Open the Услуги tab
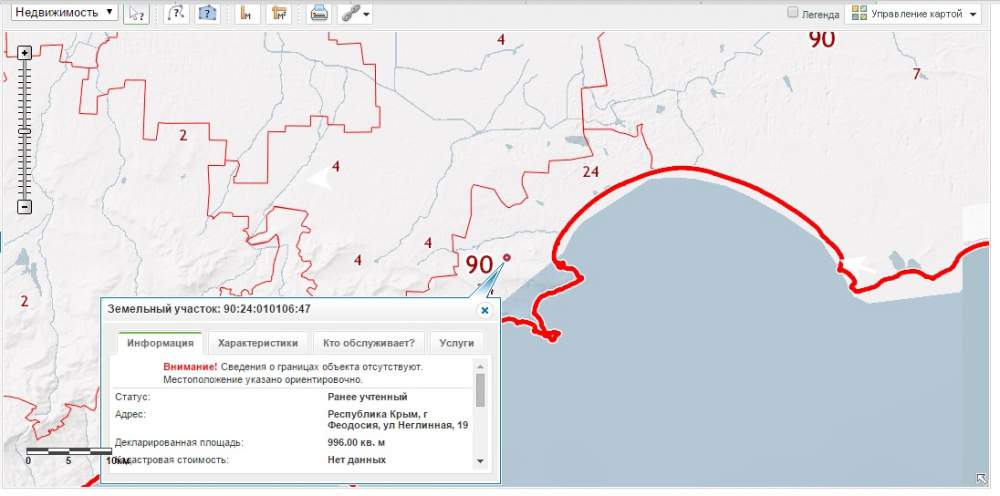Image resolution: width=1000 pixels, height=496 pixels. pos(457,342)
